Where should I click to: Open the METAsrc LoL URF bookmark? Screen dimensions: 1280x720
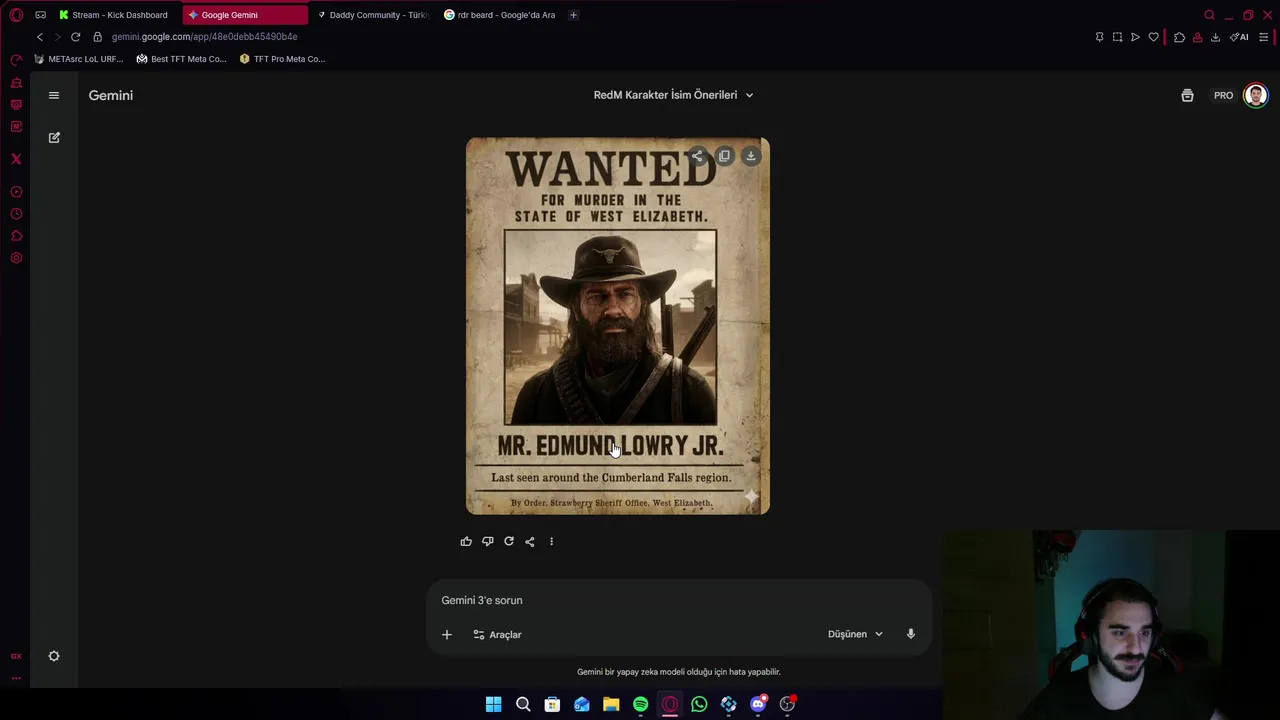(78, 59)
